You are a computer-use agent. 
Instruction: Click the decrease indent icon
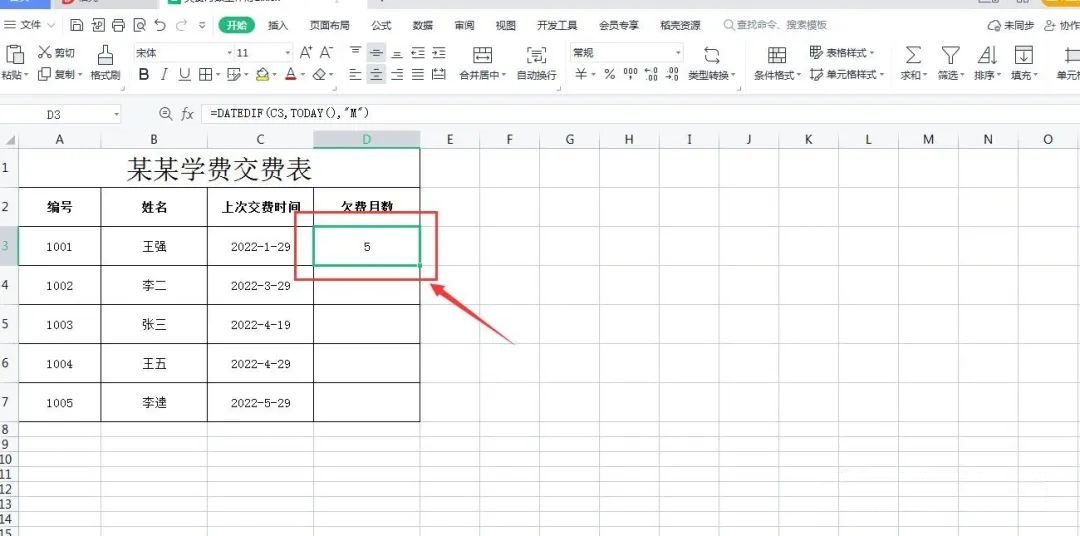click(x=417, y=52)
